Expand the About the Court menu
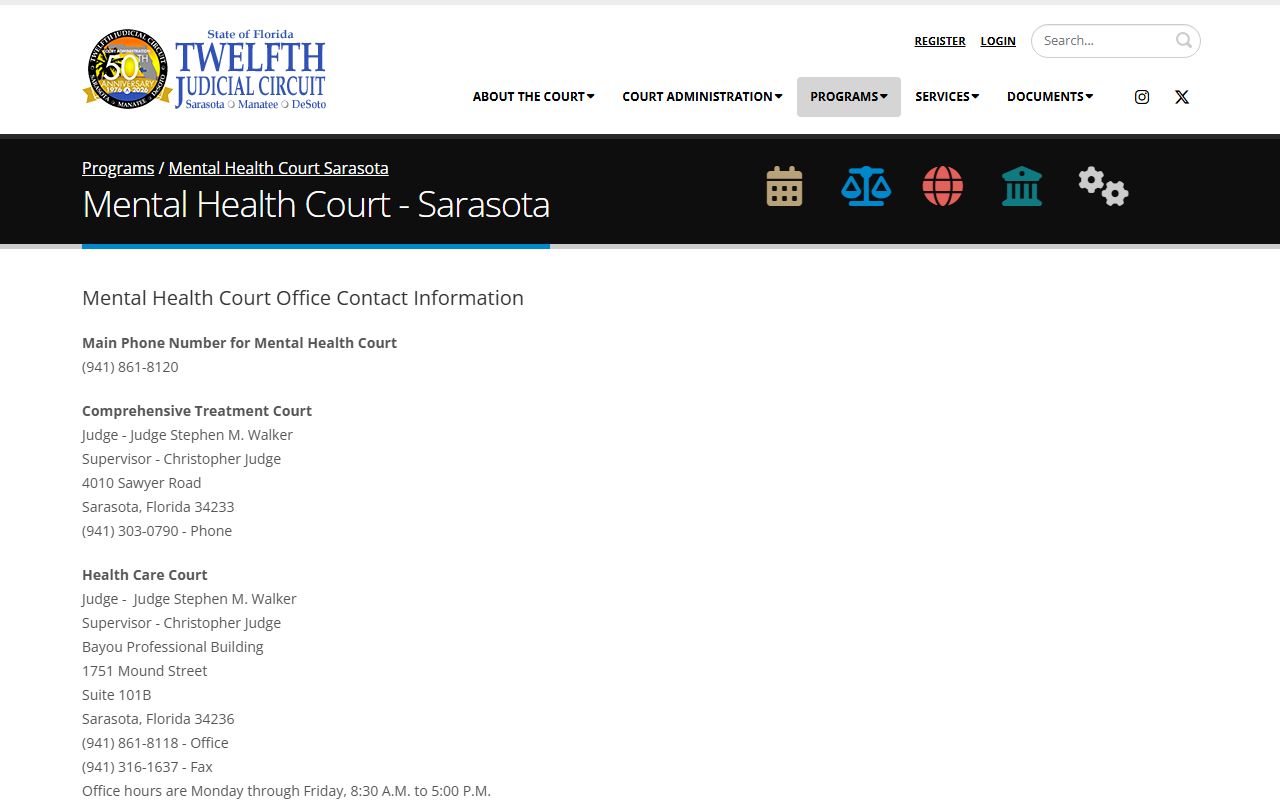 534,97
